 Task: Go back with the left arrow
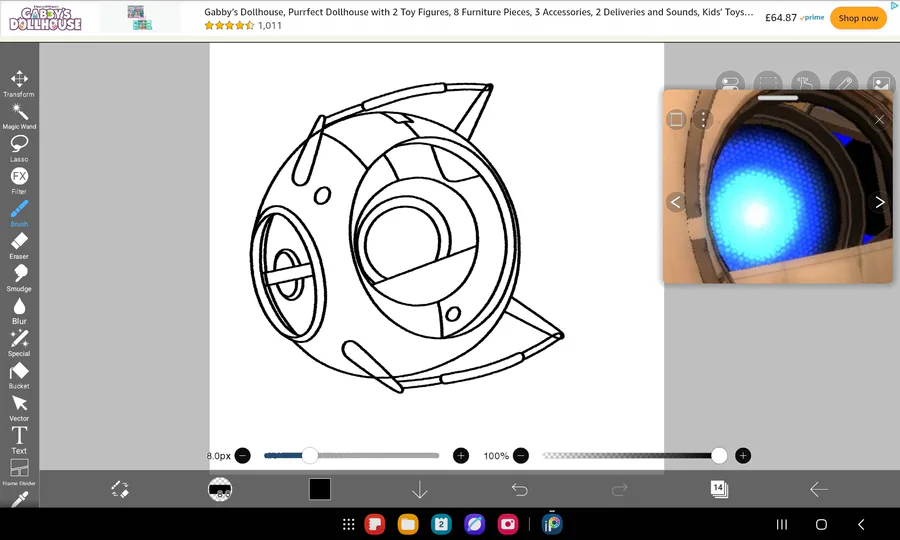[818, 490]
